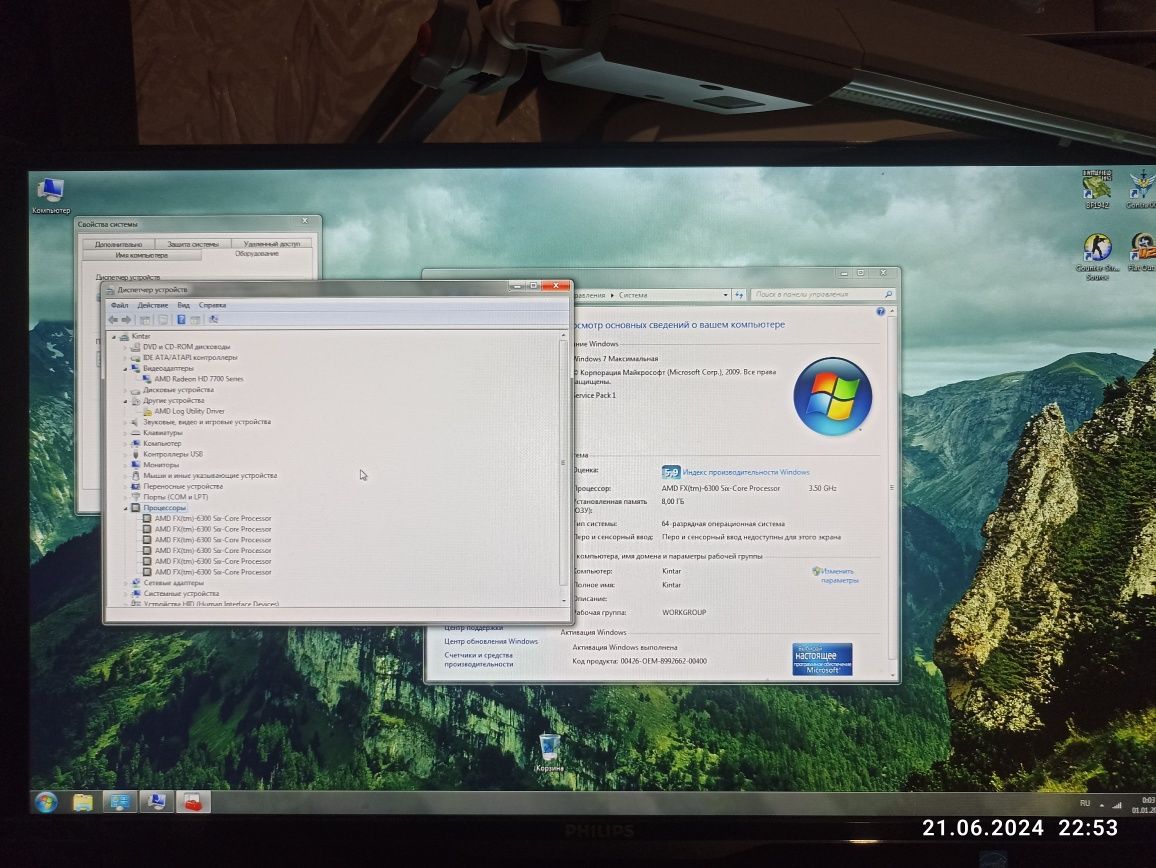Select the Клавиатуры category icon
The height and width of the screenshot is (868, 1156).
point(136,433)
